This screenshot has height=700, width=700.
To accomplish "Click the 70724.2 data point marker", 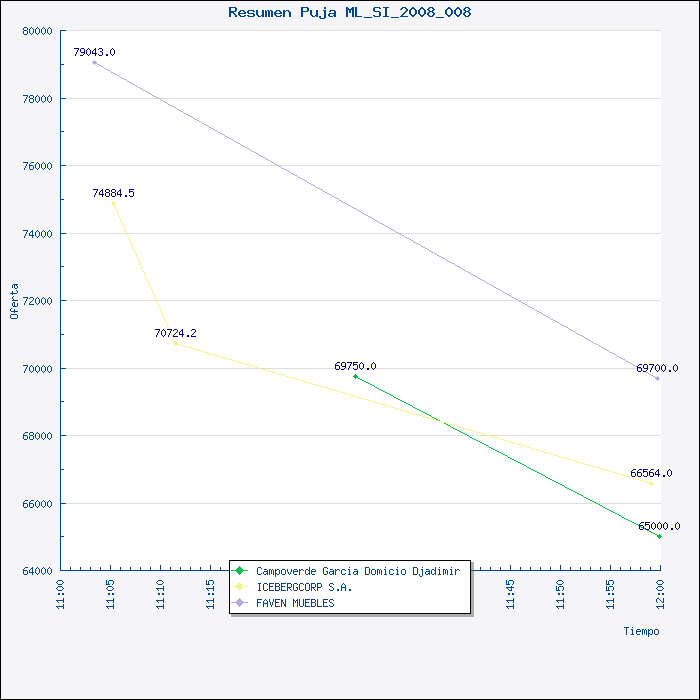I will pos(175,343).
